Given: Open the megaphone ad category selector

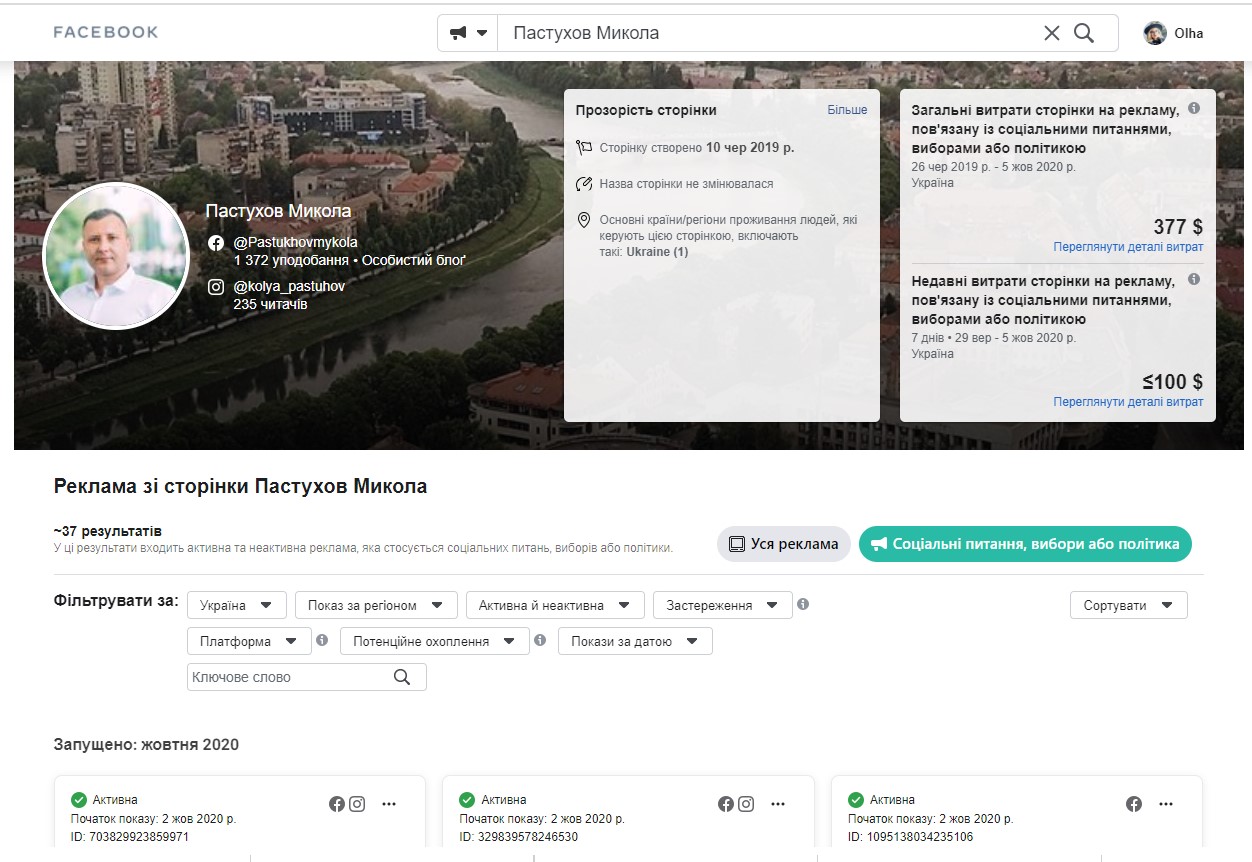Looking at the screenshot, I should click(x=468, y=33).
